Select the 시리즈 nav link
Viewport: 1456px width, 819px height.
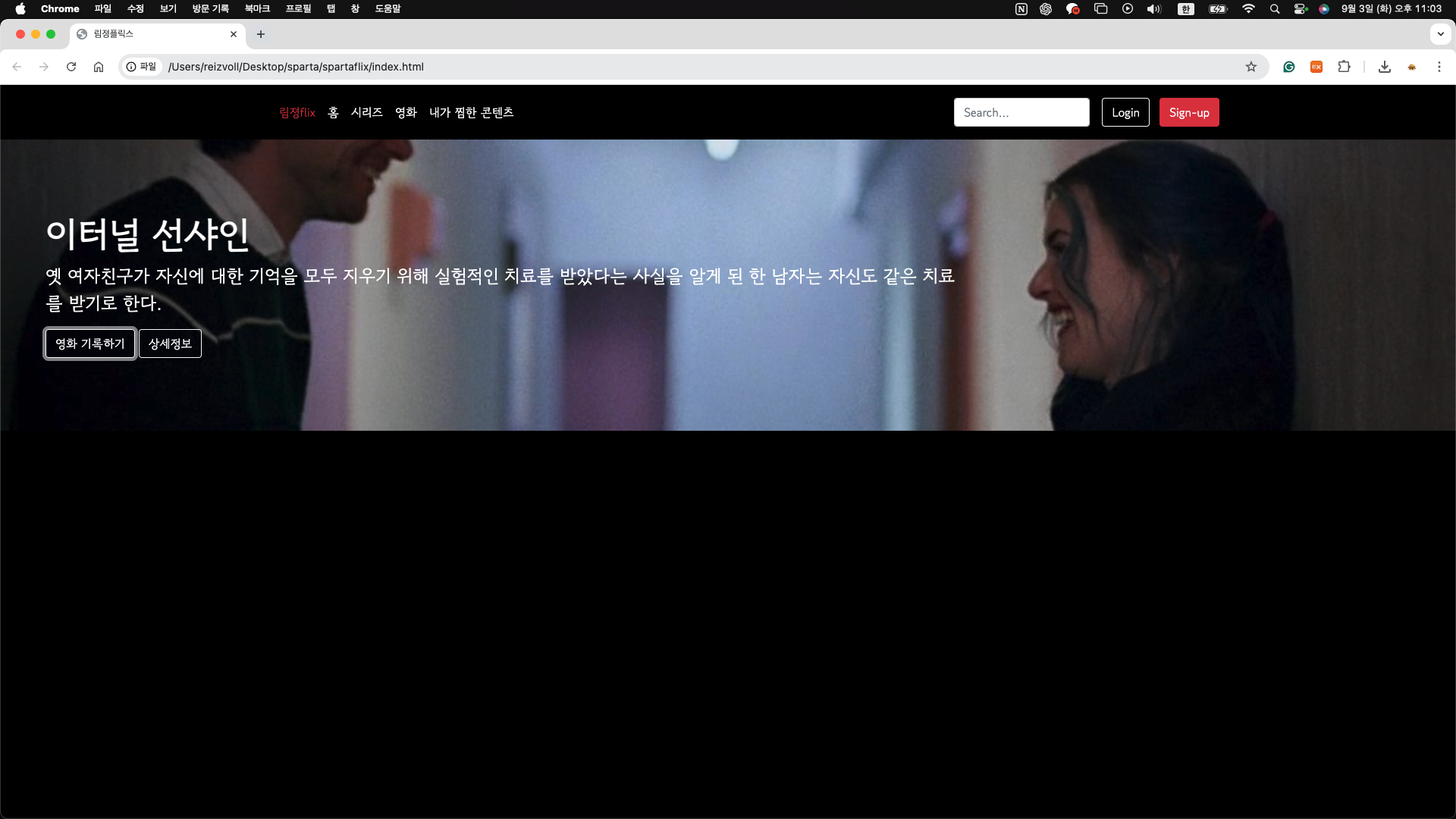click(366, 112)
